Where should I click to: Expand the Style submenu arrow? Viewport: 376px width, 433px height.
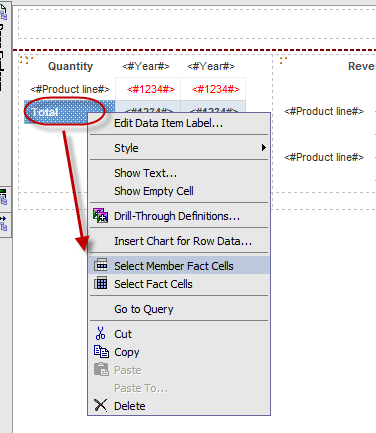click(x=264, y=148)
